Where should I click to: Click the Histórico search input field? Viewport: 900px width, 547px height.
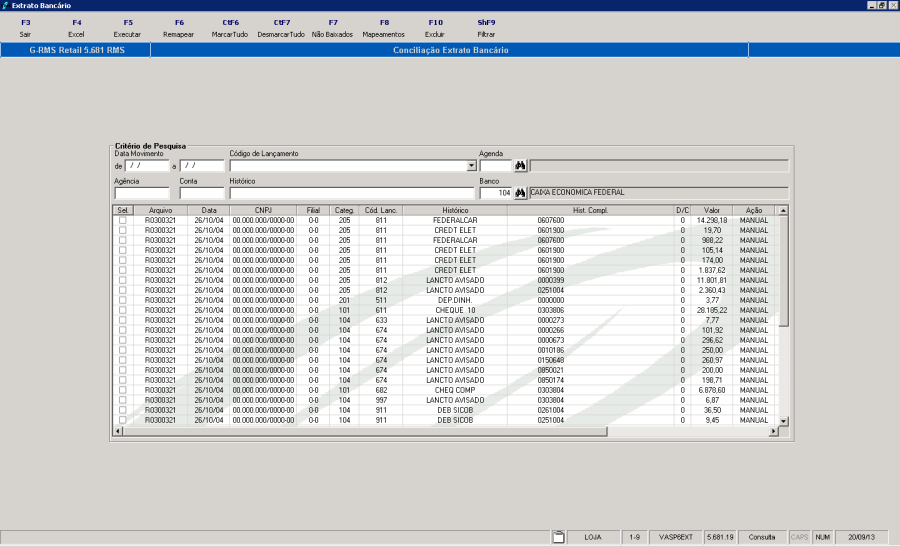[x=350, y=193]
